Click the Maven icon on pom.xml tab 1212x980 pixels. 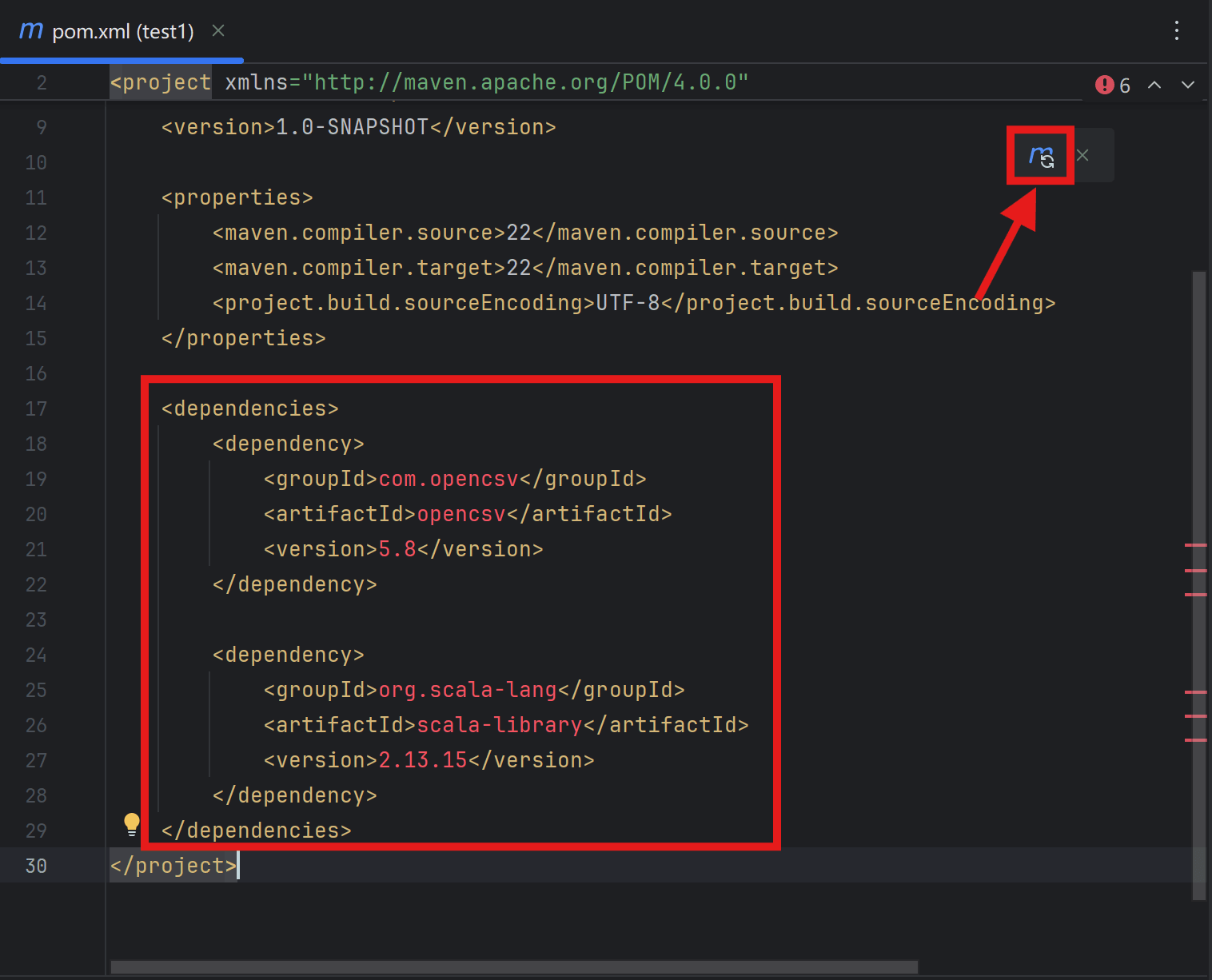(31, 30)
